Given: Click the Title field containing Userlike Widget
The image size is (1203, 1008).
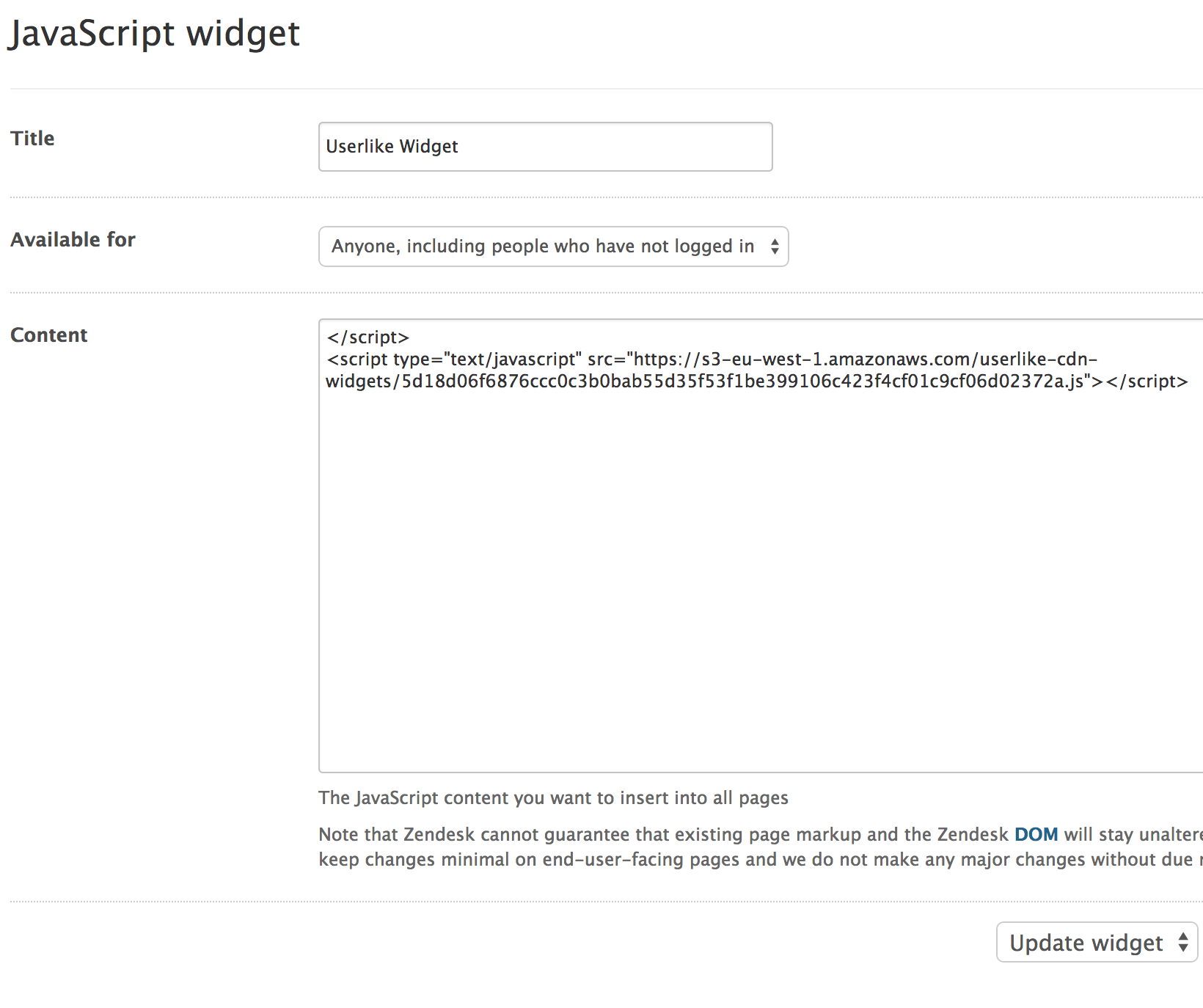Looking at the screenshot, I should 545,147.
